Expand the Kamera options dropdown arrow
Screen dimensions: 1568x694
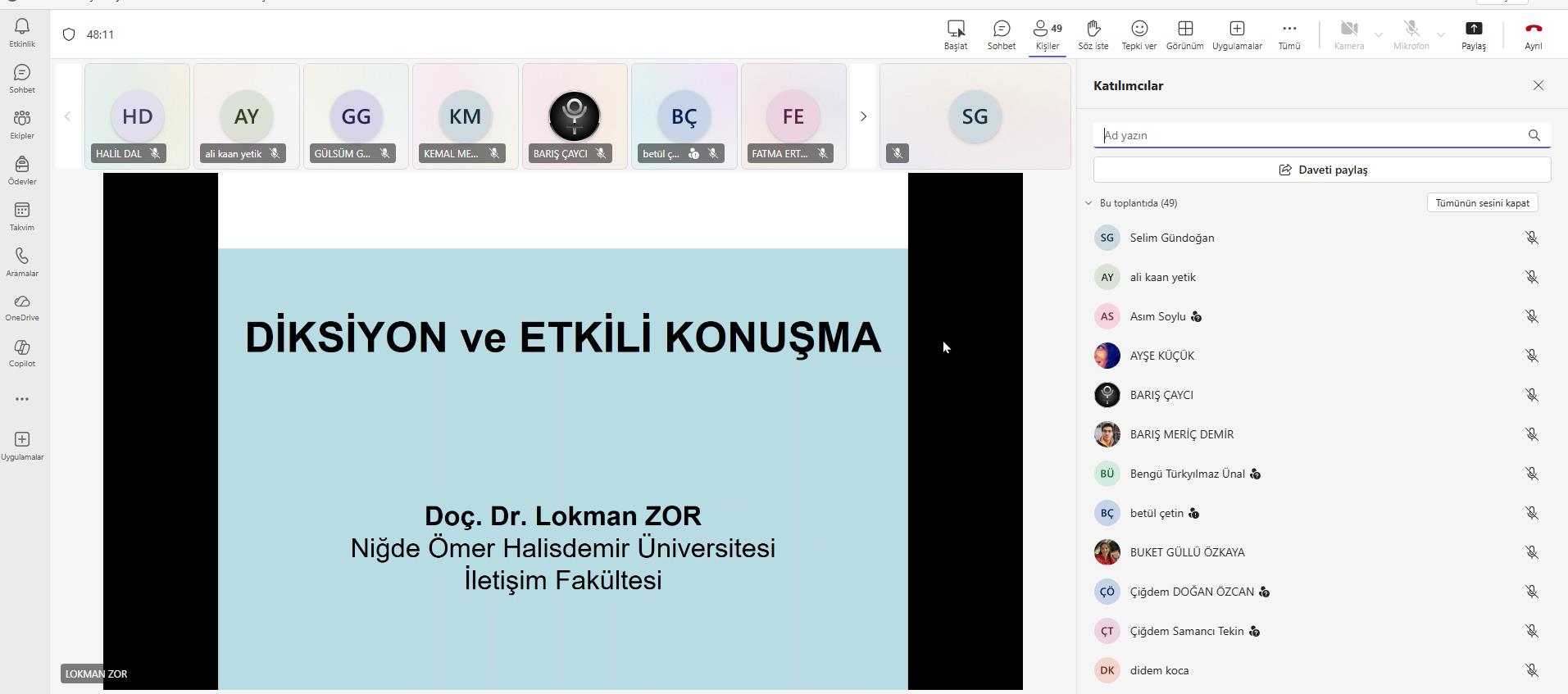1378,35
